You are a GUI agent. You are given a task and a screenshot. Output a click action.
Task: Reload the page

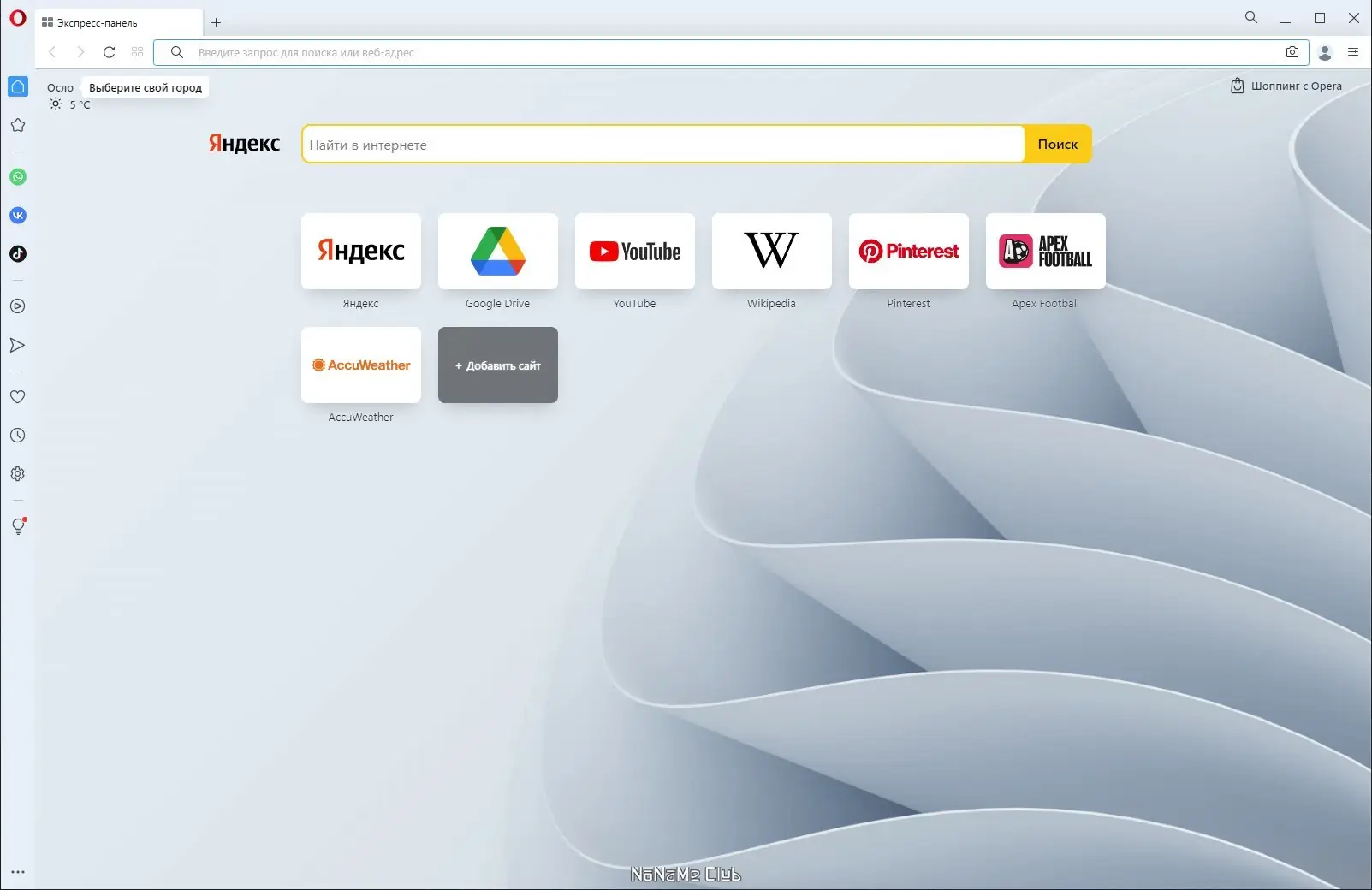(x=109, y=52)
